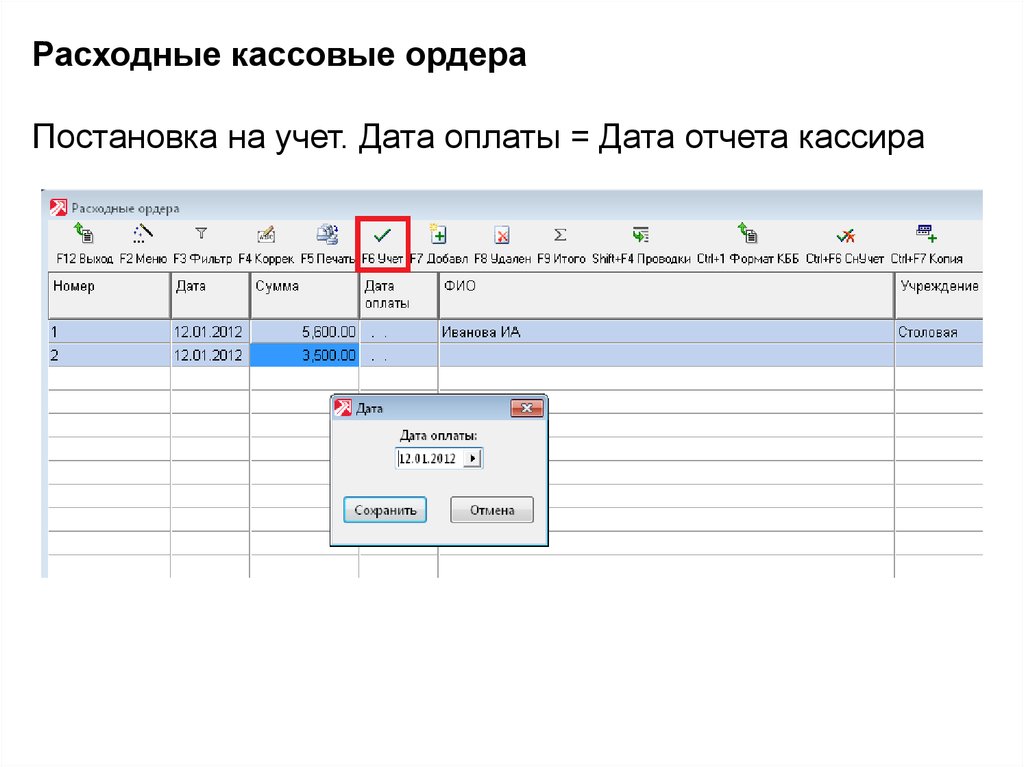Click the Ctrl+F6 СнУчет icon
Viewport: 1024px width, 767px height.
pos(845,236)
